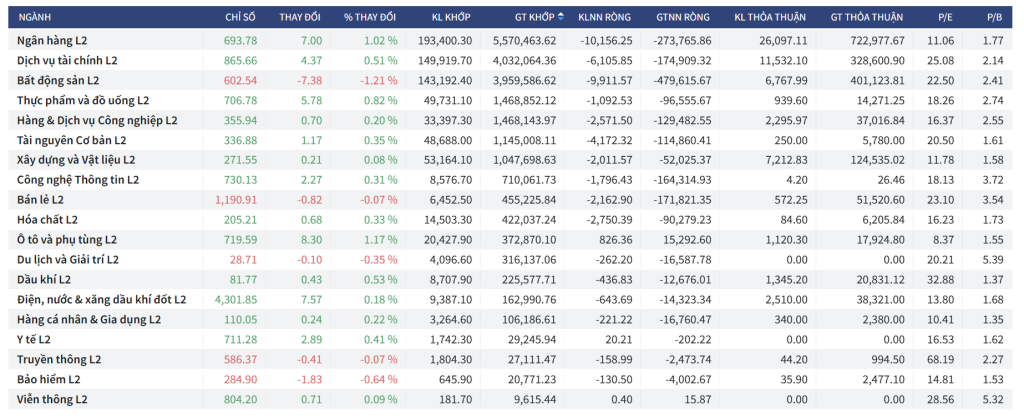The width and height of the screenshot is (1024, 416).
Task: Select Dịch vụ tài chính L2 sector
Action: (x=67, y=60)
